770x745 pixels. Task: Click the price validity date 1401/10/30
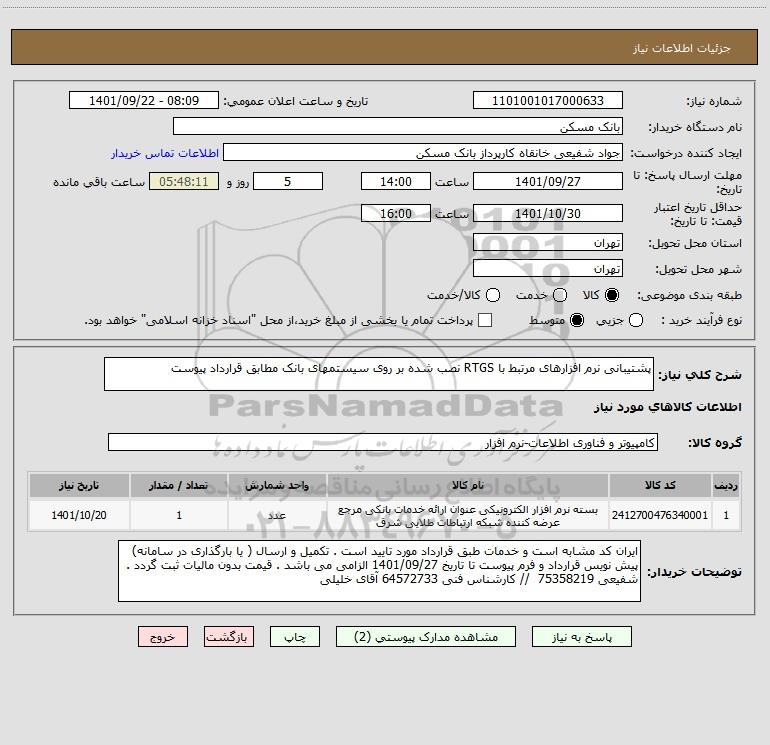coord(548,214)
